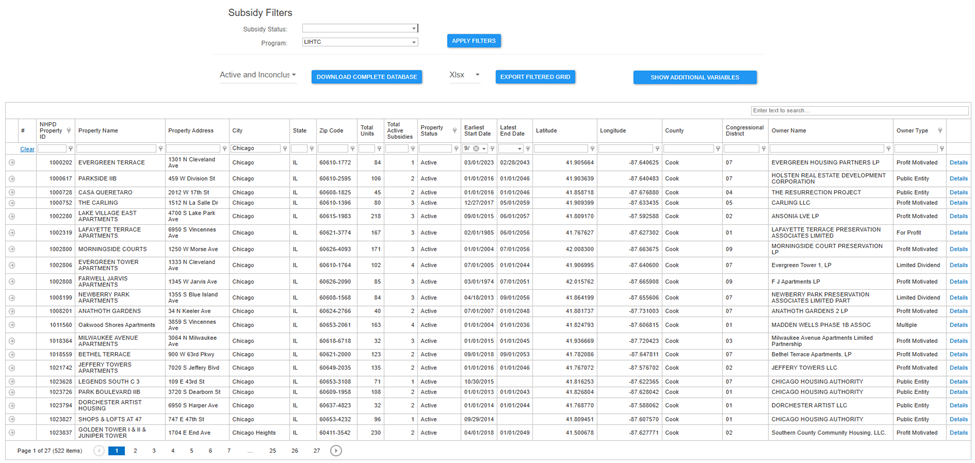Sort by Latitude column header
This screenshot has height=463, width=975.
[564, 131]
